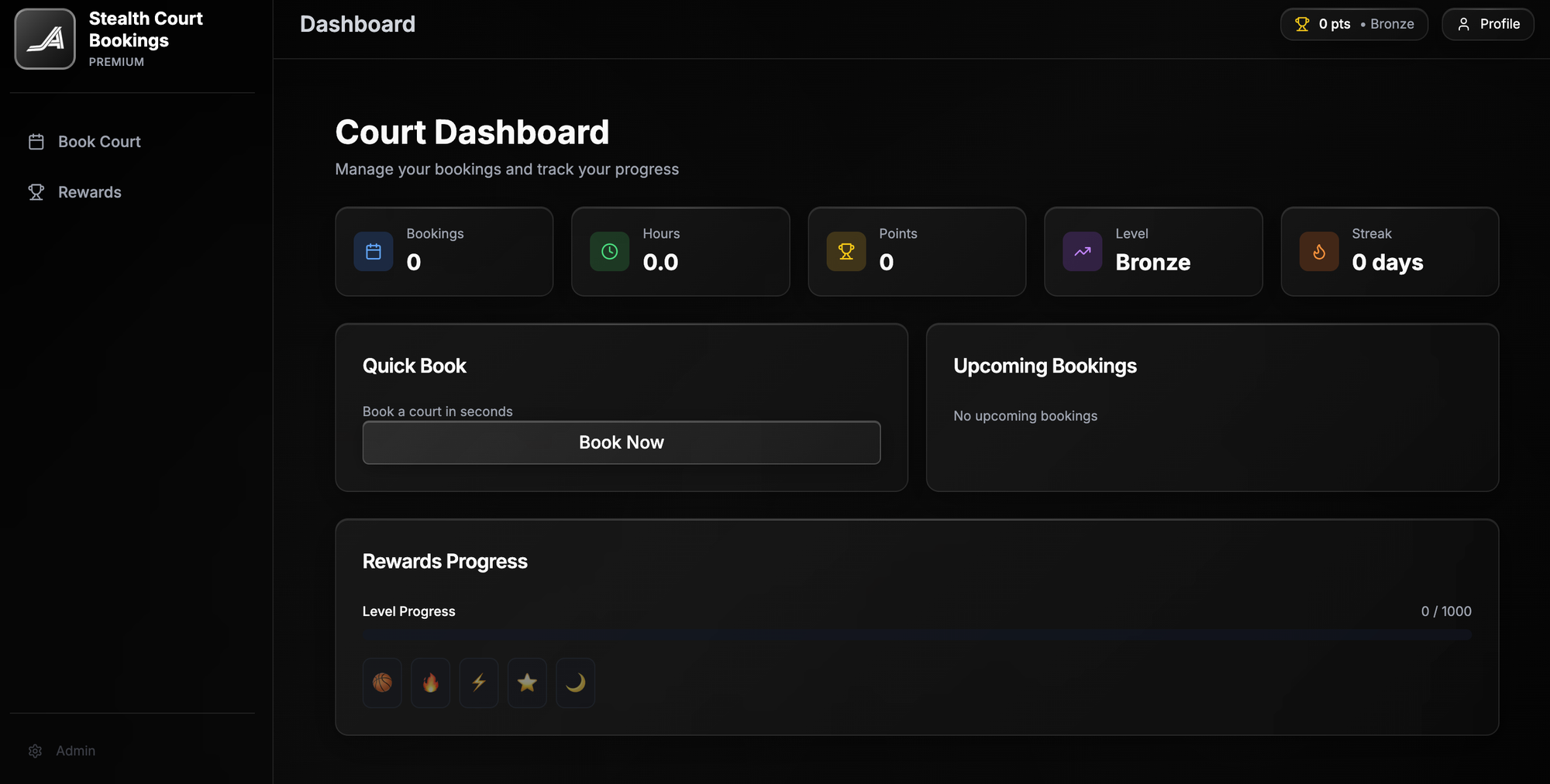Click the Level Progress bar
This screenshot has height=784, width=1550.
pyautogui.click(x=916, y=634)
